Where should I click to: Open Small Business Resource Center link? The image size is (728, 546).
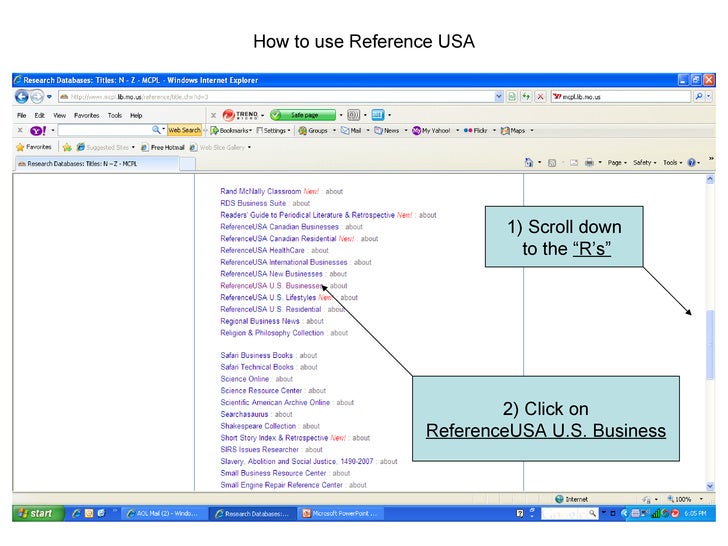[x=273, y=473]
